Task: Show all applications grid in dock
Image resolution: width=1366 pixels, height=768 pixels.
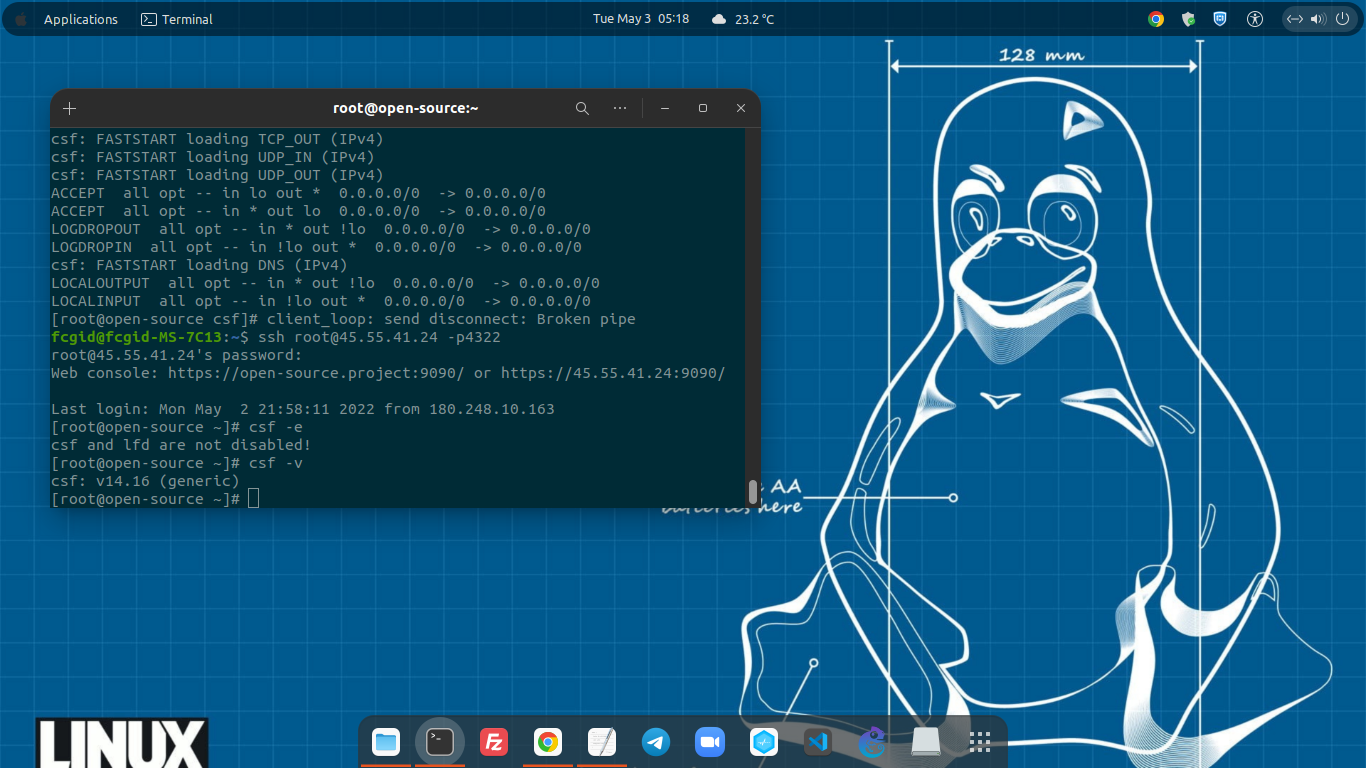Action: click(x=980, y=742)
